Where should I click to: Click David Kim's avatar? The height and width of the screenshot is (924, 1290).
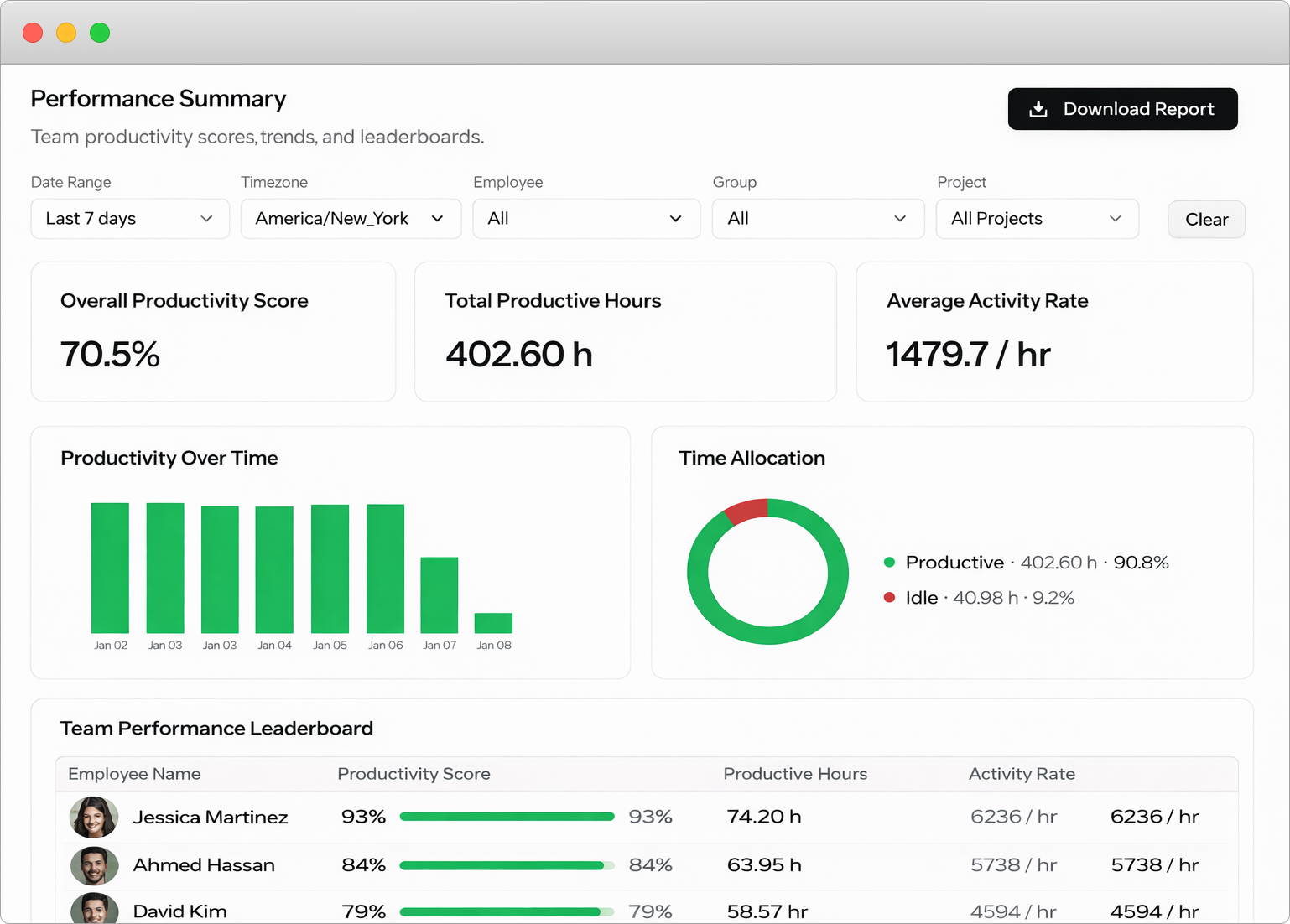(94, 909)
